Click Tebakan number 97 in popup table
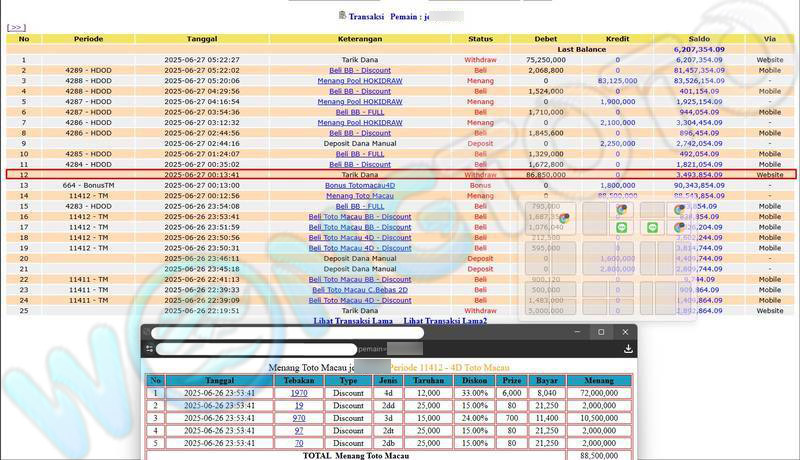 299,430
